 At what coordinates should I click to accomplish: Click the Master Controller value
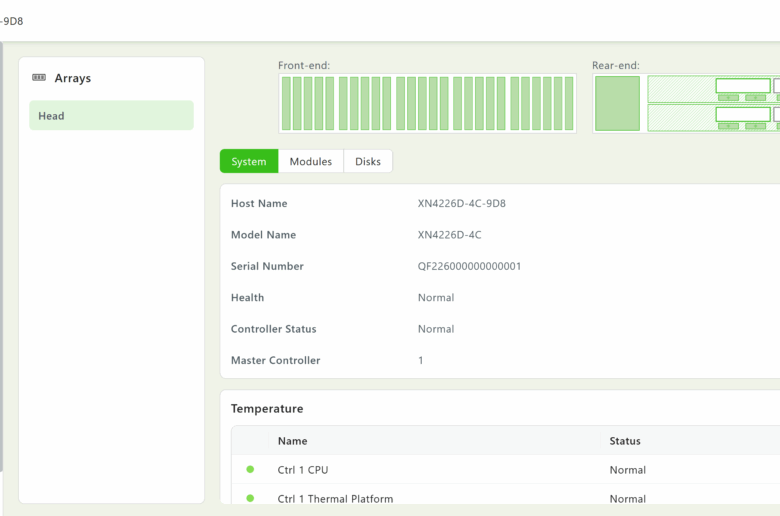tap(421, 361)
